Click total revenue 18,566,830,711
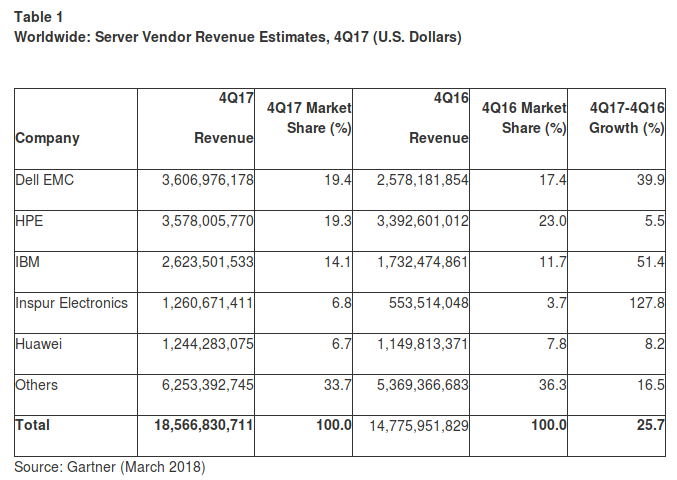 coord(204,426)
